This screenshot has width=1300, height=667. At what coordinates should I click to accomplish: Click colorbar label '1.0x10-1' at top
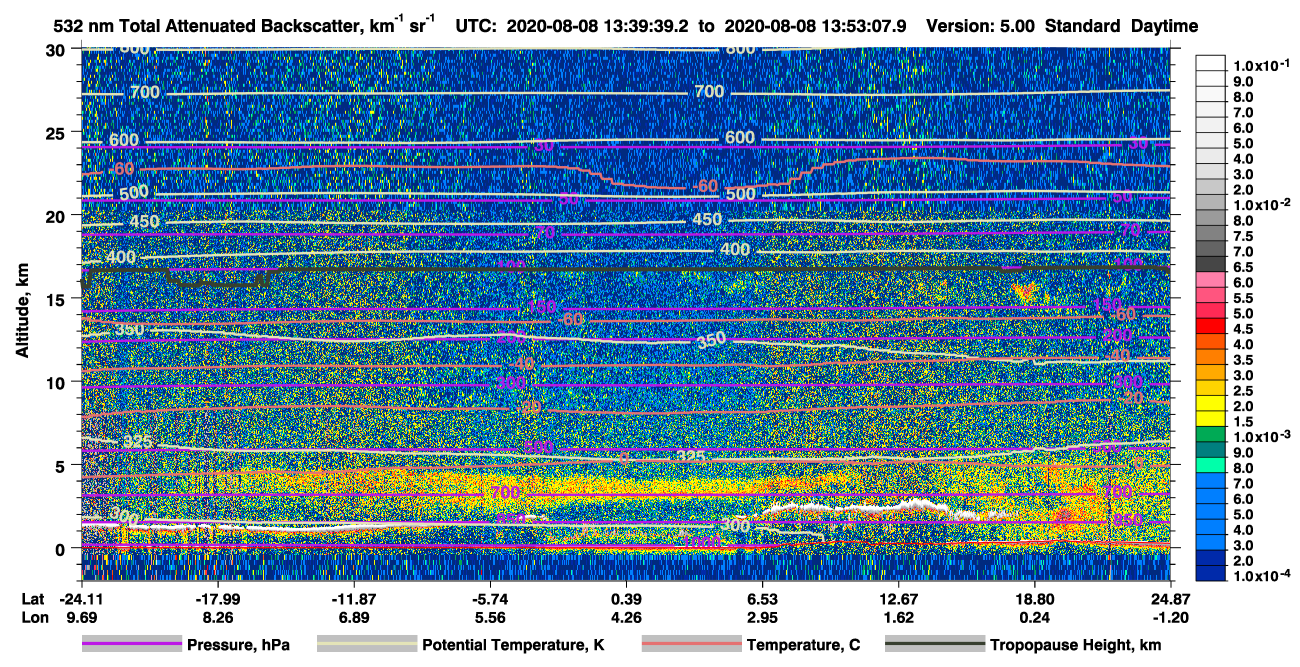tap(1263, 65)
